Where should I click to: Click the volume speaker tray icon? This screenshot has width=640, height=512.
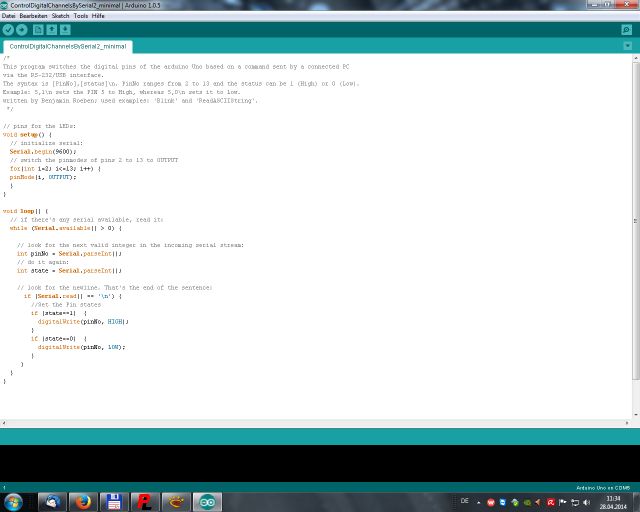pyautogui.click(x=587, y=503)
